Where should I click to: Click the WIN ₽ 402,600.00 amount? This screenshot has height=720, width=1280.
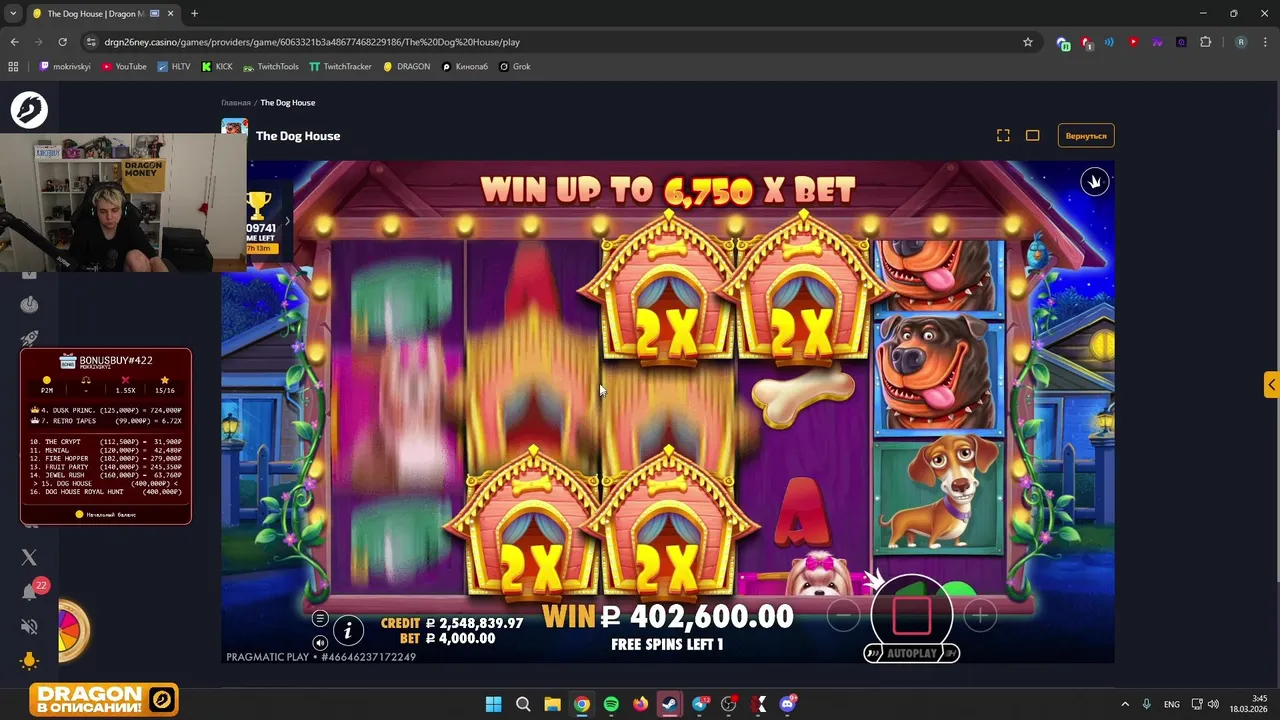click(x=668, y=617)
